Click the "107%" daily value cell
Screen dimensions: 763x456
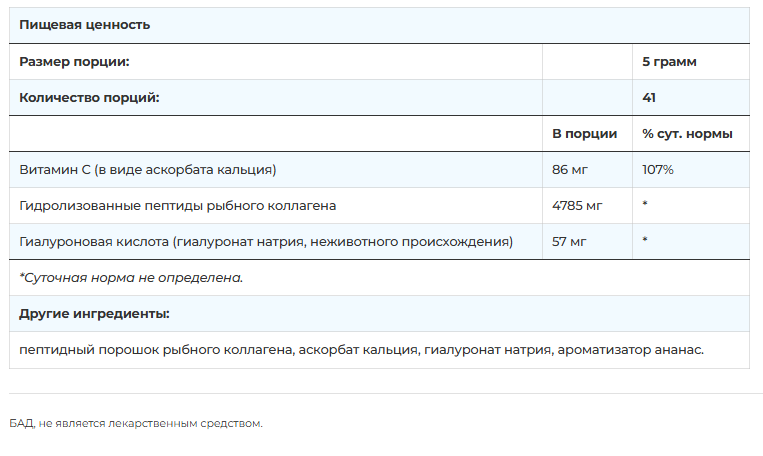pyautogui.click(x=657, y=169)
